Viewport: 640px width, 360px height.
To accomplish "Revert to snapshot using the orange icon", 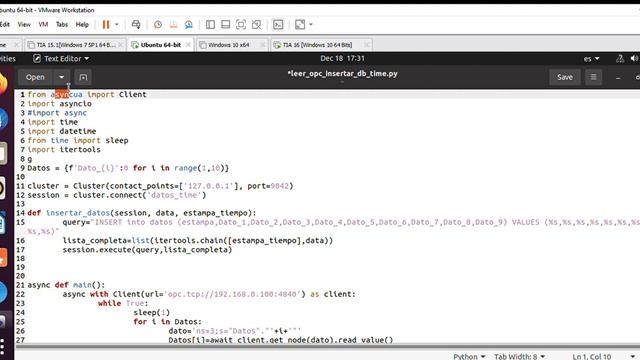I will (x=173, y=24).
